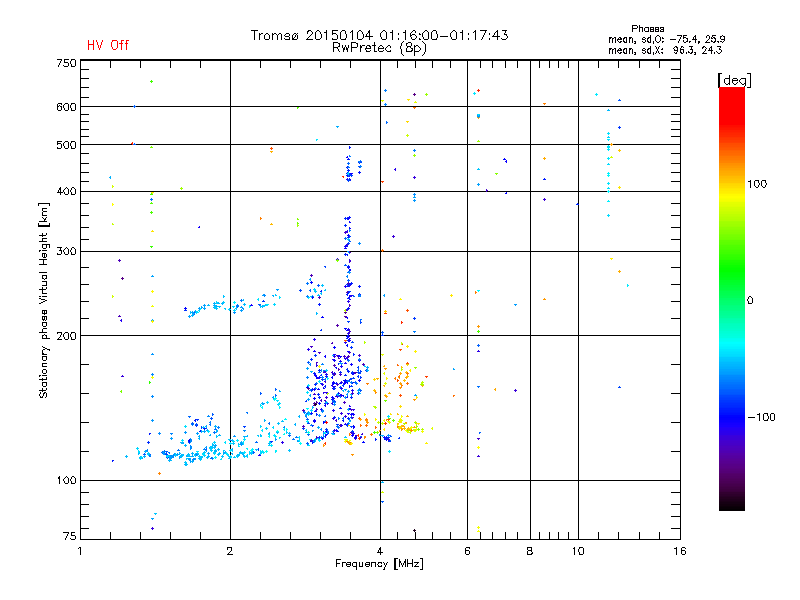Click x-axis tick label '1'
Screen dimensions: 800x600
point(80,551)
